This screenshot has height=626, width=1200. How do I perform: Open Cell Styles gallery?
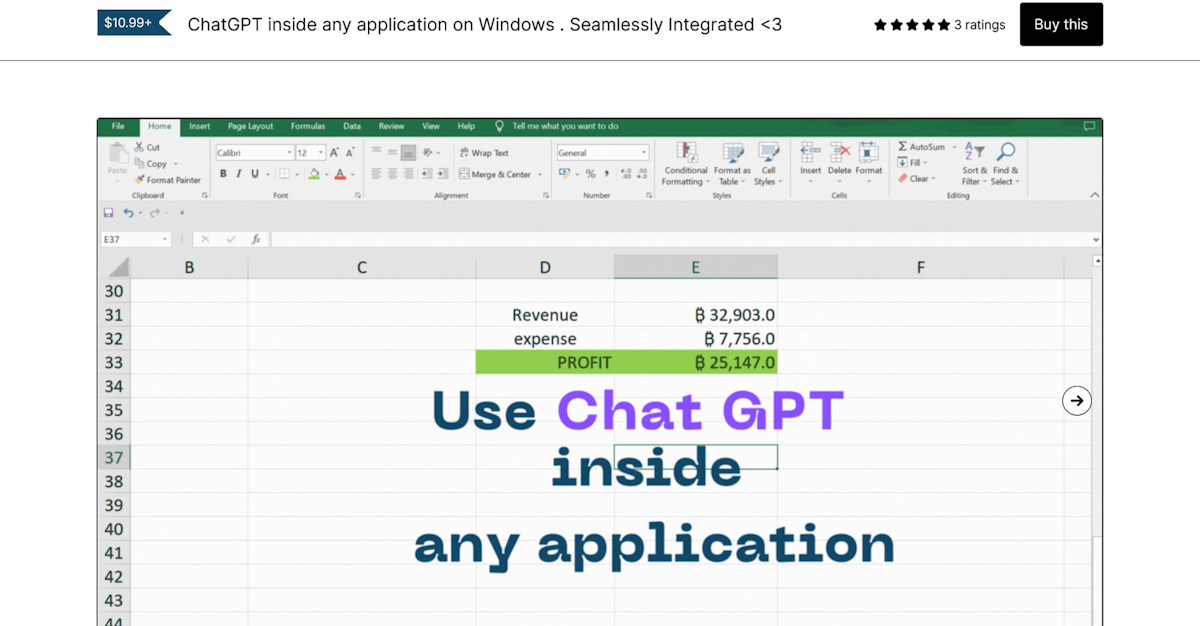click(767, 163)
